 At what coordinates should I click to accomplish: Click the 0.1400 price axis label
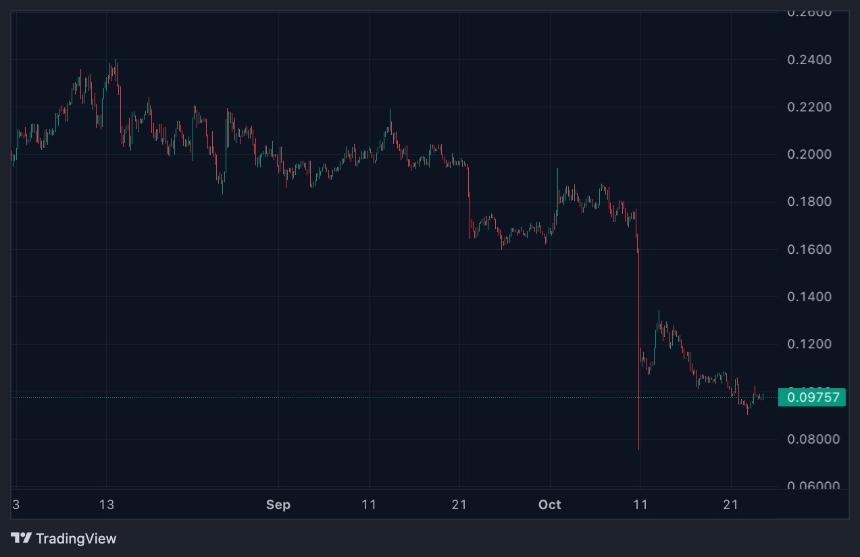809,297
